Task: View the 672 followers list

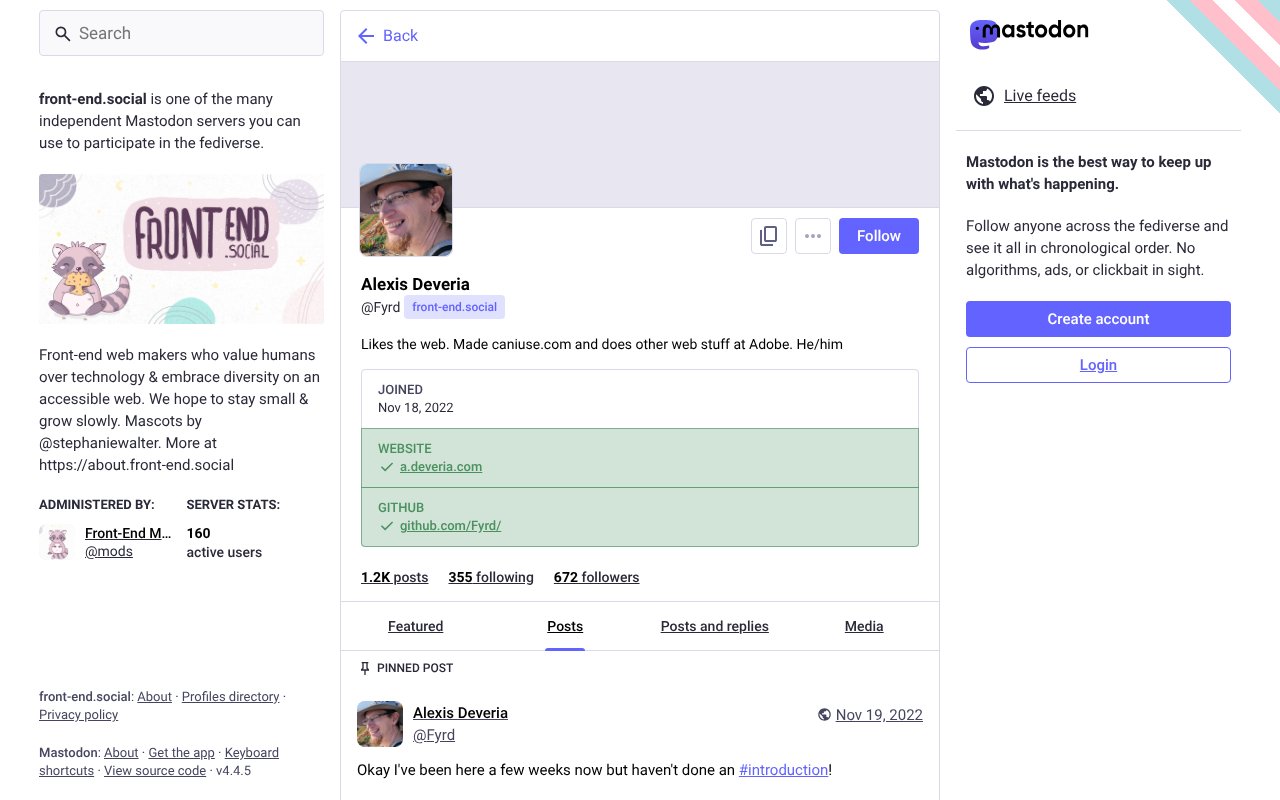Action: pos(596,577)
